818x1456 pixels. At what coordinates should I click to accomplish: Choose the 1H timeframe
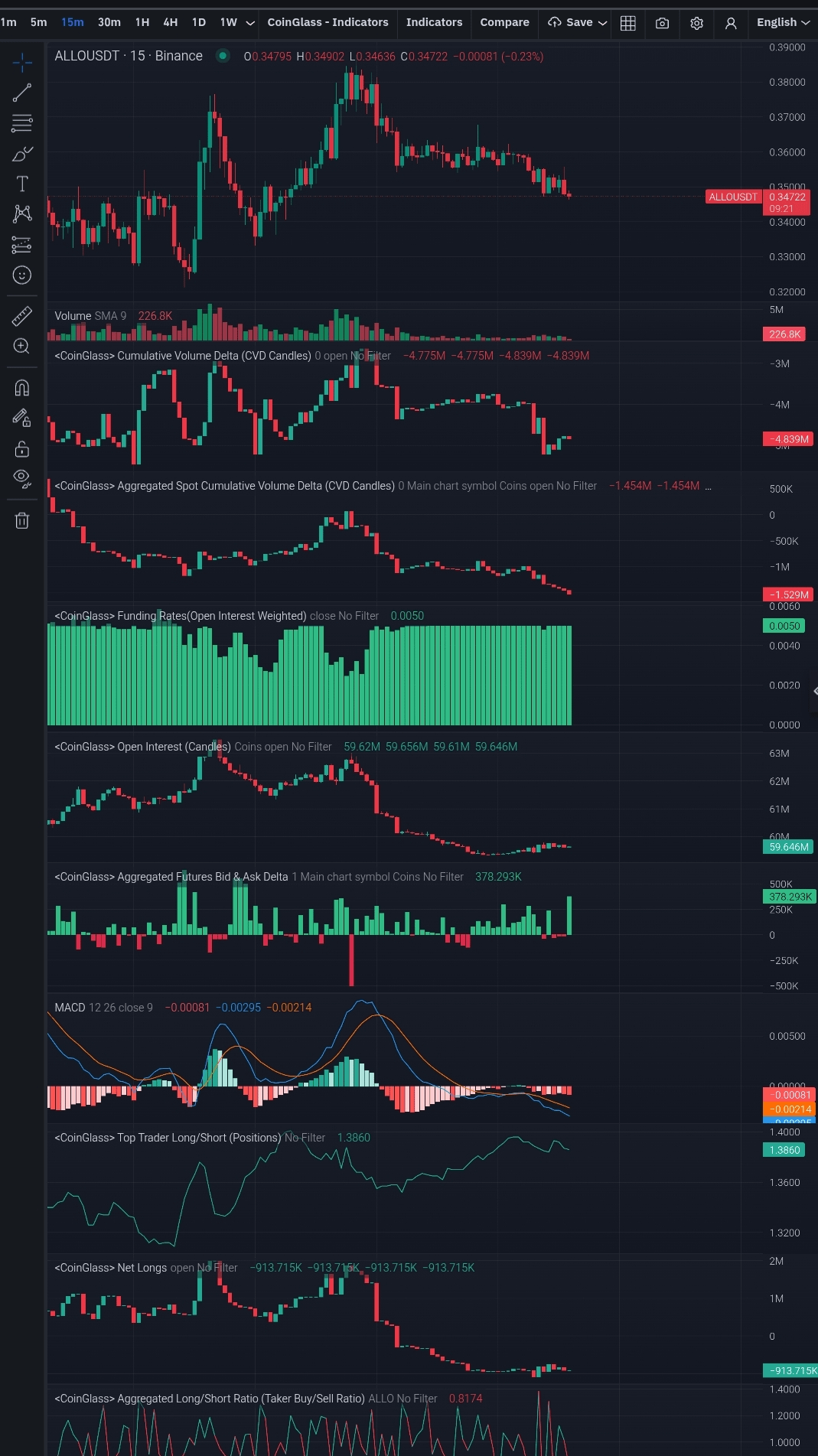(142, 22)
